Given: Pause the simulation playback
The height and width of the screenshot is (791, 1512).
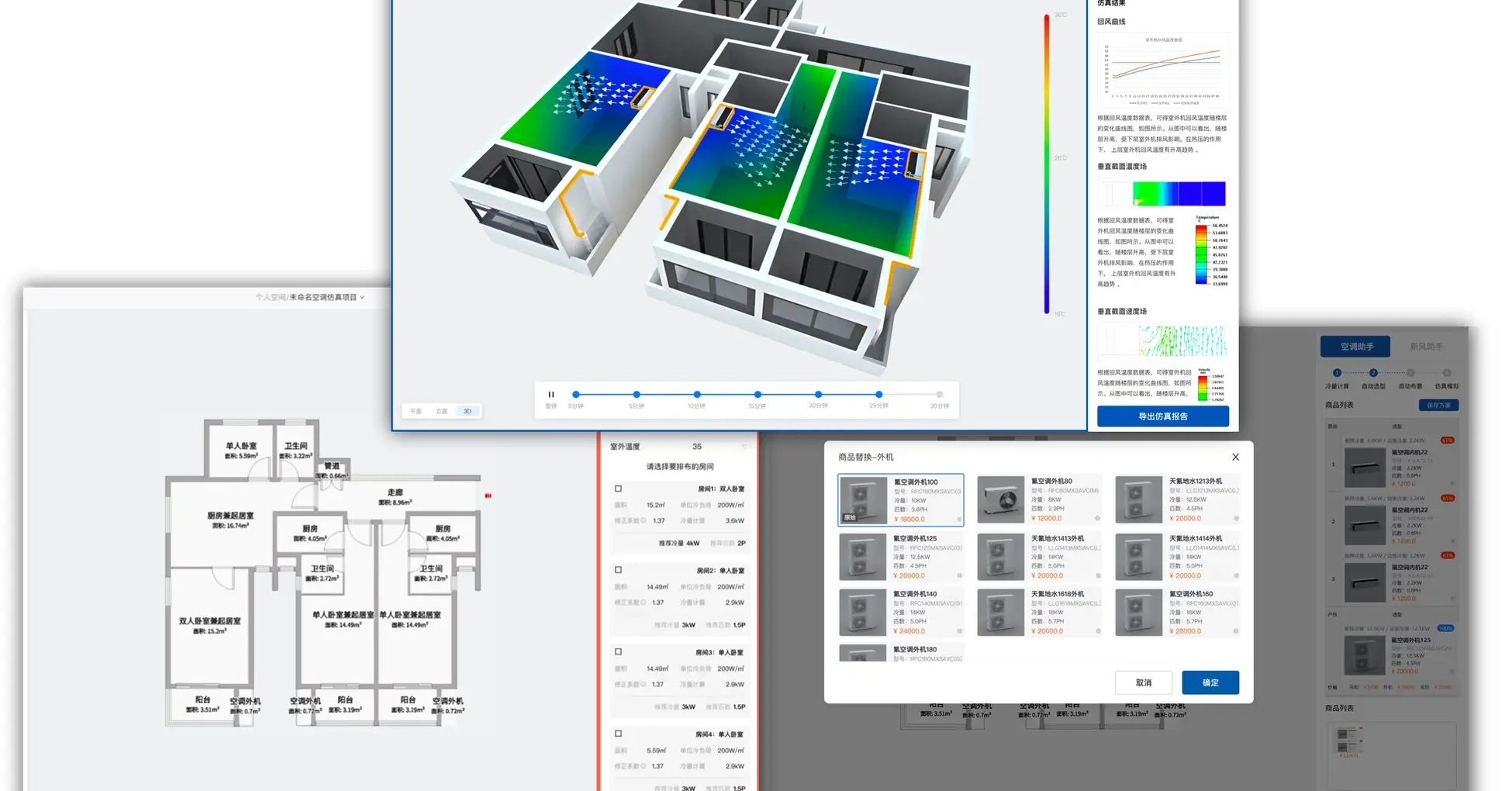Looking at the screenshot, I should [x=551, y=395].
